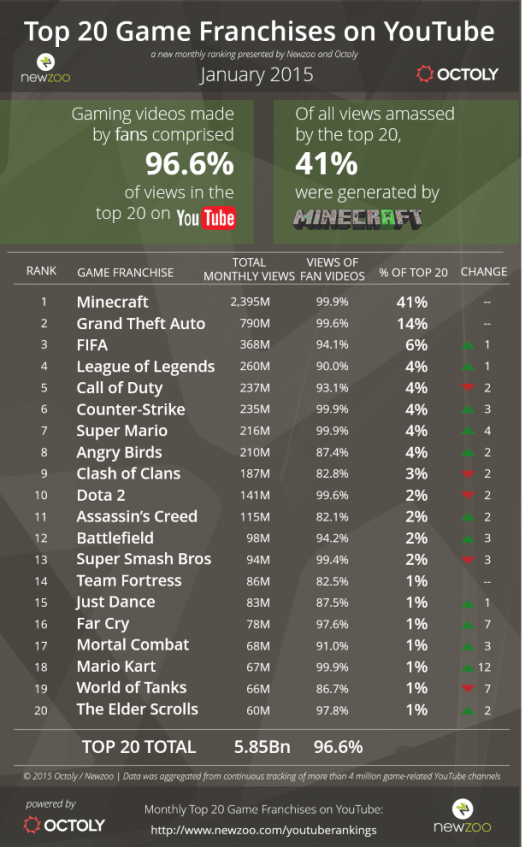Click the green up arrow for FIFA
The width and height of the screenshot is (525, 847).
pyautogui.click(x=468, y=345)
